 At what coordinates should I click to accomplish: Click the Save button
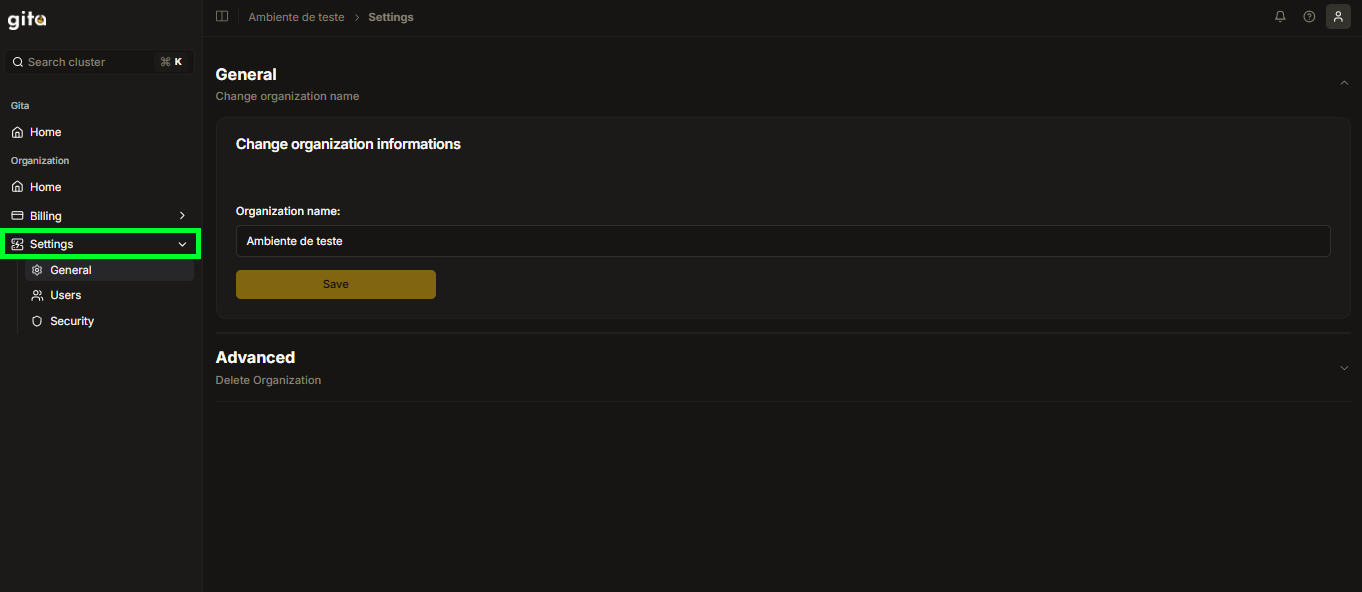click(336, 284)
